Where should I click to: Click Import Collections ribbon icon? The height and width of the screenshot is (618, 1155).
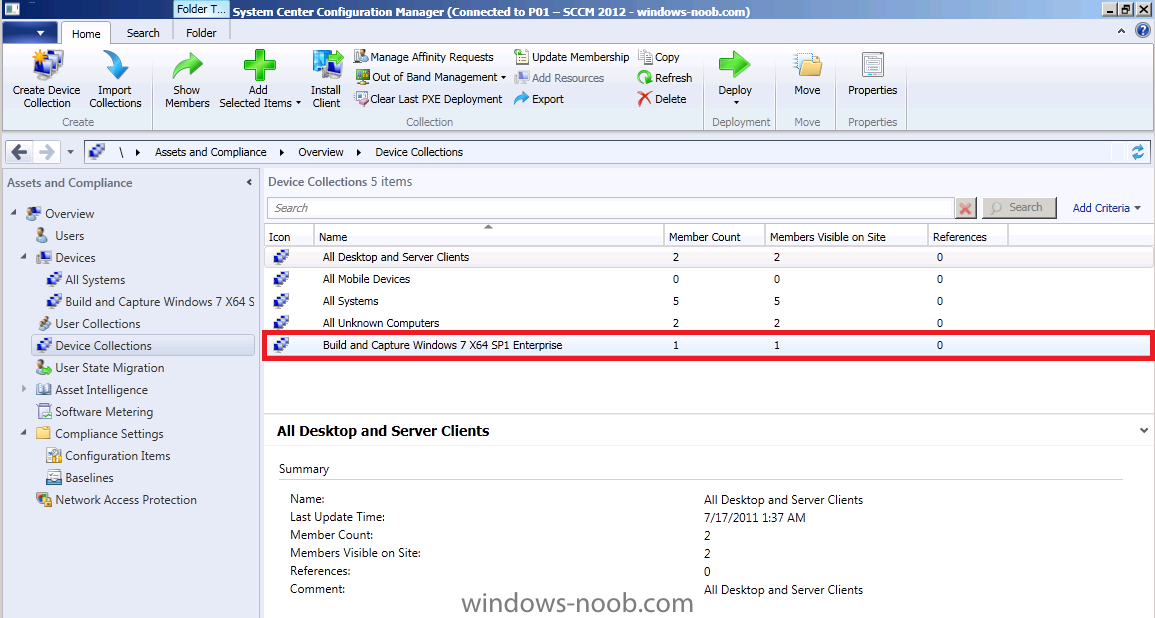coord(116,66)
